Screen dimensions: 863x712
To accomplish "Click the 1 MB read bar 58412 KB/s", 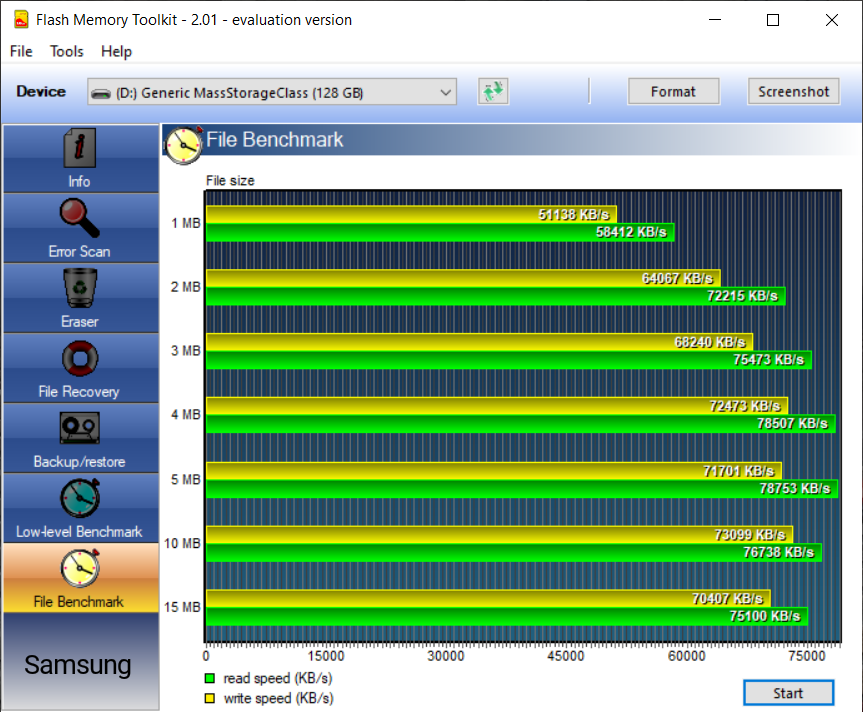I will (440, 232).
